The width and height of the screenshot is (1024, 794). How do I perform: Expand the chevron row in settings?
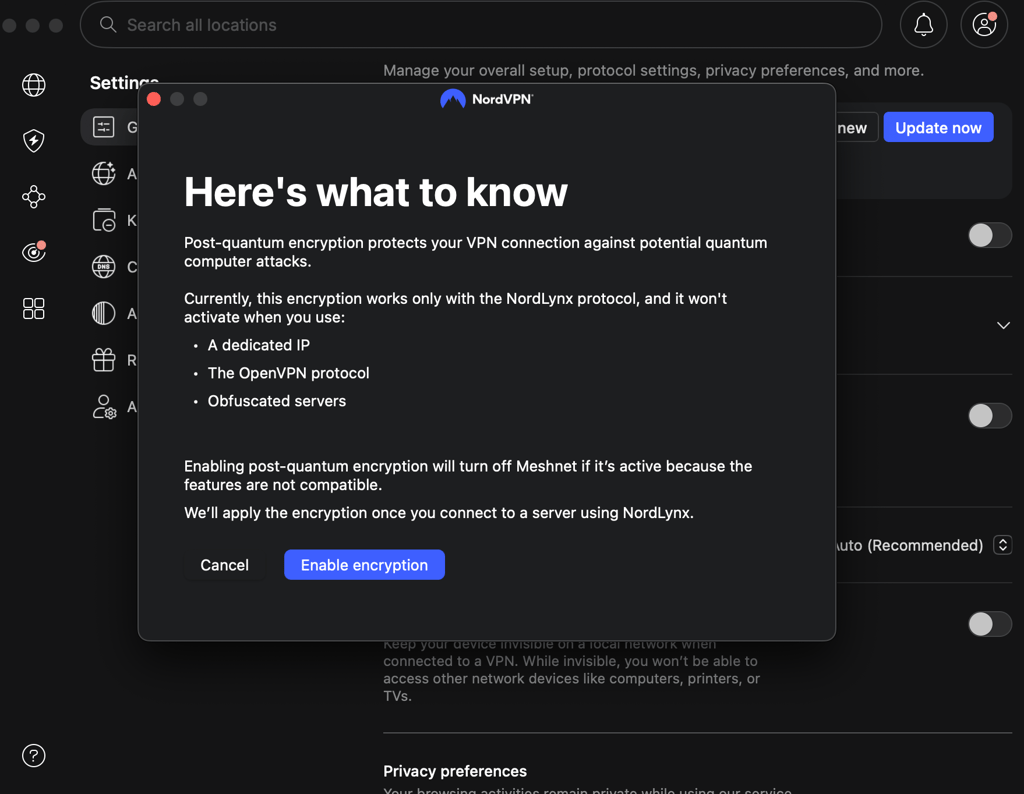(1003, 325)
